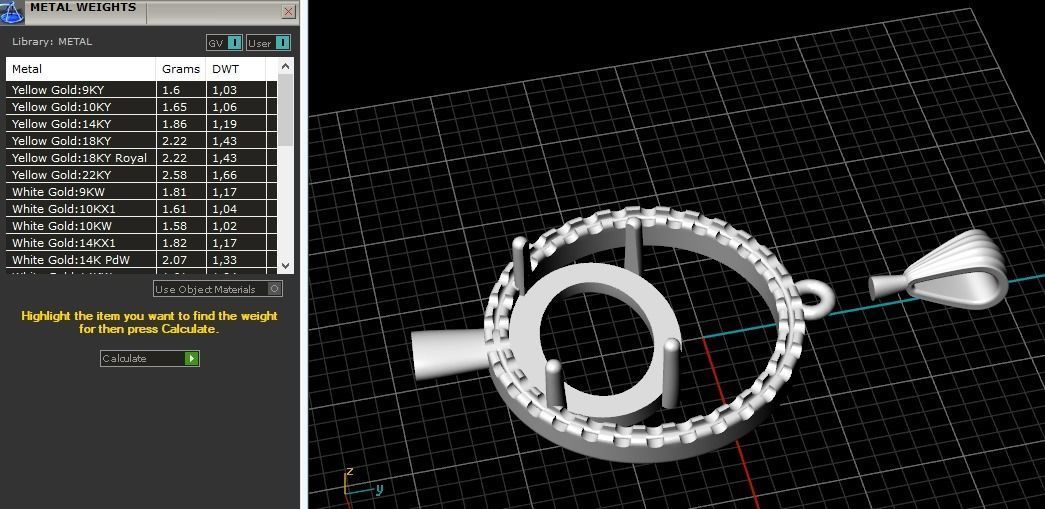Sort by the Metal column header
The width and height of the screenshot is (1045, 509).
pyautogui.click(x=81, y=69)
